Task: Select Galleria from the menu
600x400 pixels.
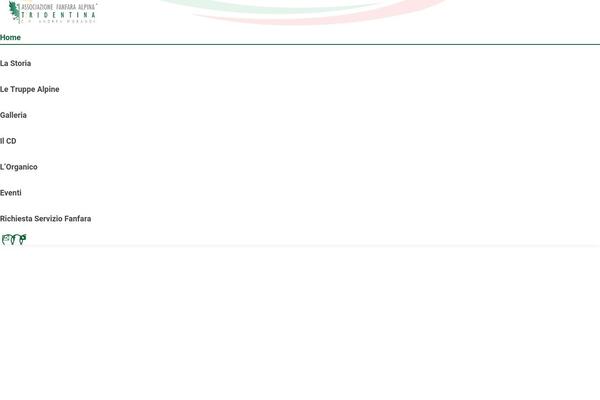Action: click(13, 115)
